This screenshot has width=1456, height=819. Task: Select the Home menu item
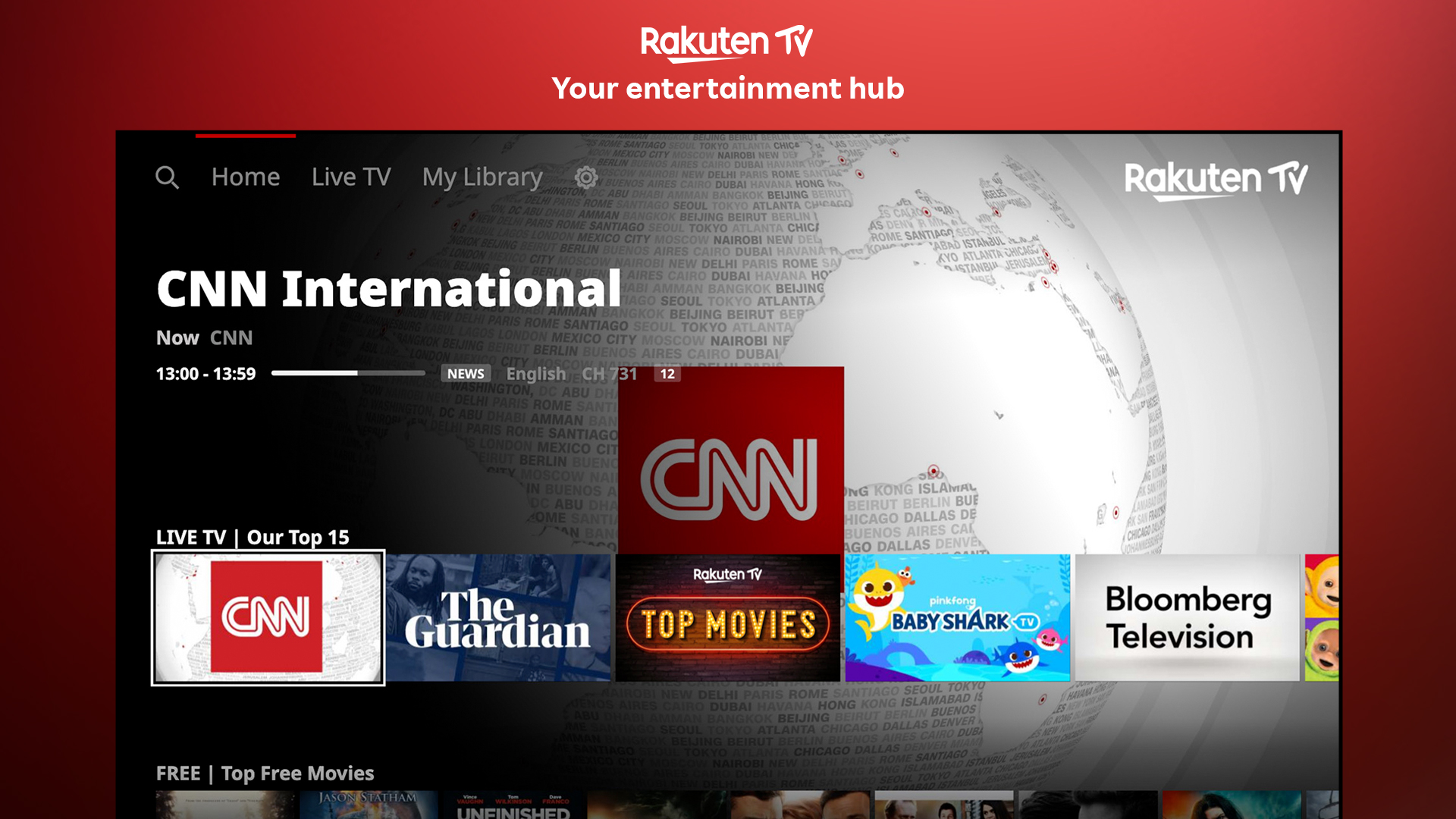pos(244,177)
